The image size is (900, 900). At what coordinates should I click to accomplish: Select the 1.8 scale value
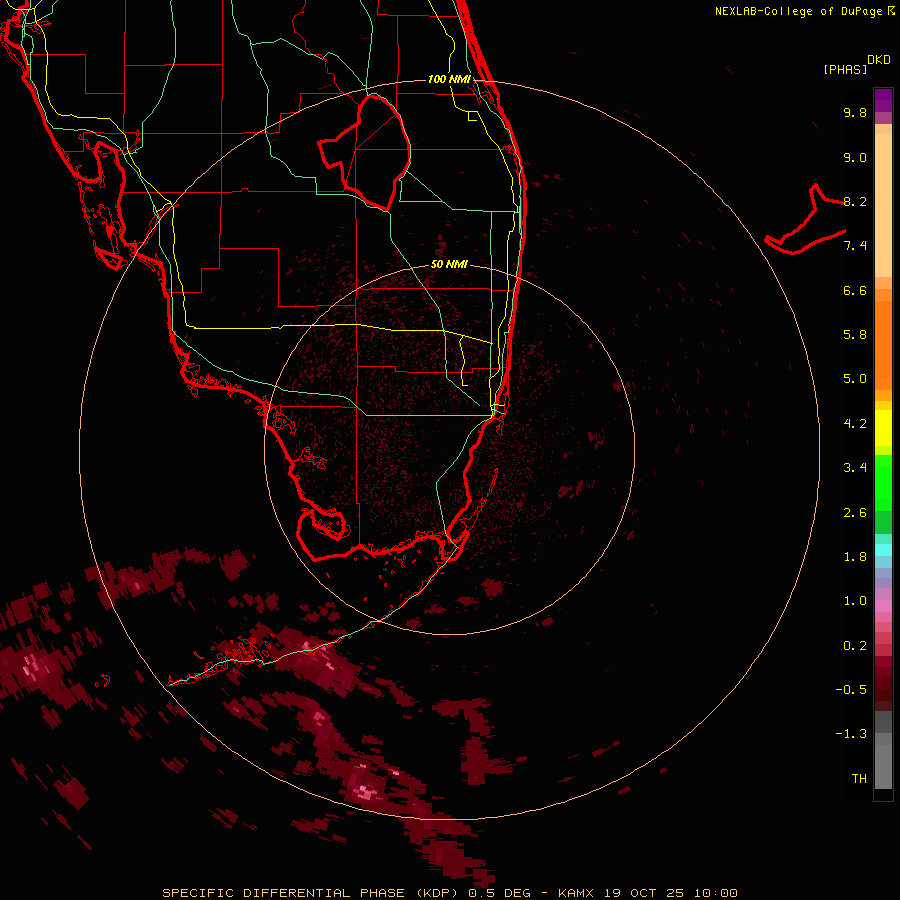(x=855, y=557)
